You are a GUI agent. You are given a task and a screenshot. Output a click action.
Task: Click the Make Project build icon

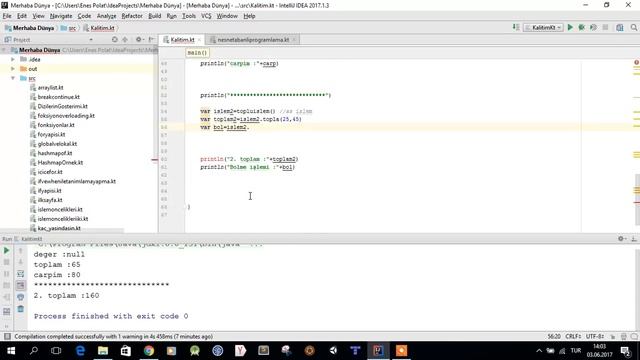pos(516,27)
